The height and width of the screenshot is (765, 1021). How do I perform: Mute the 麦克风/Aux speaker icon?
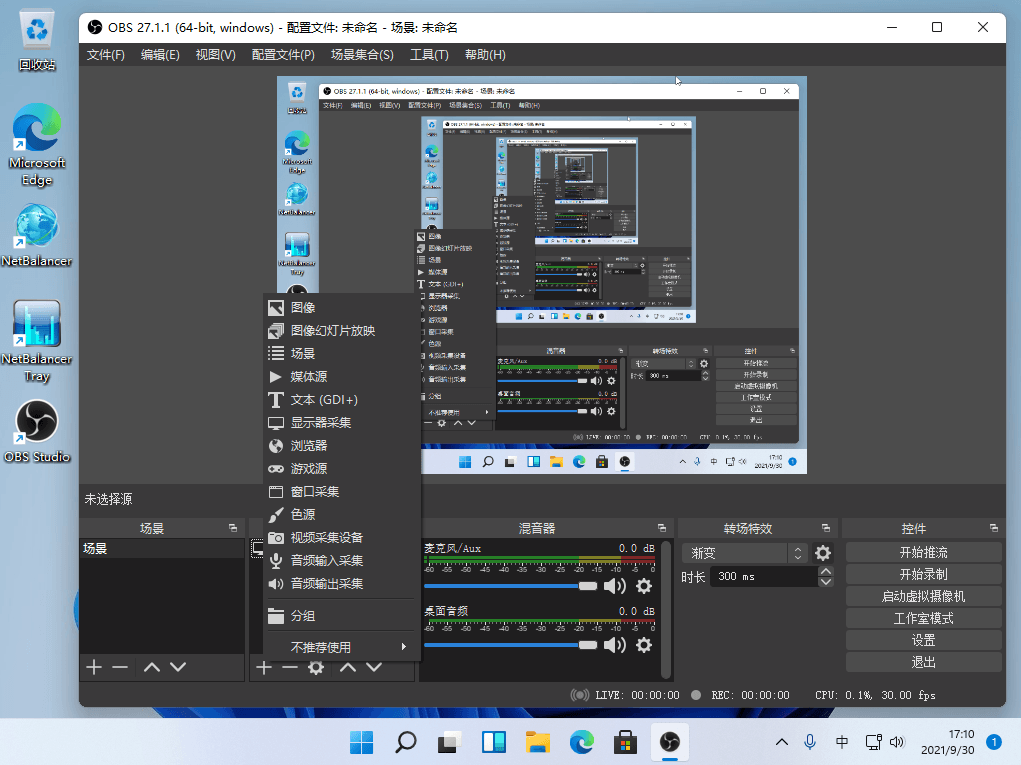pos(614,586)
